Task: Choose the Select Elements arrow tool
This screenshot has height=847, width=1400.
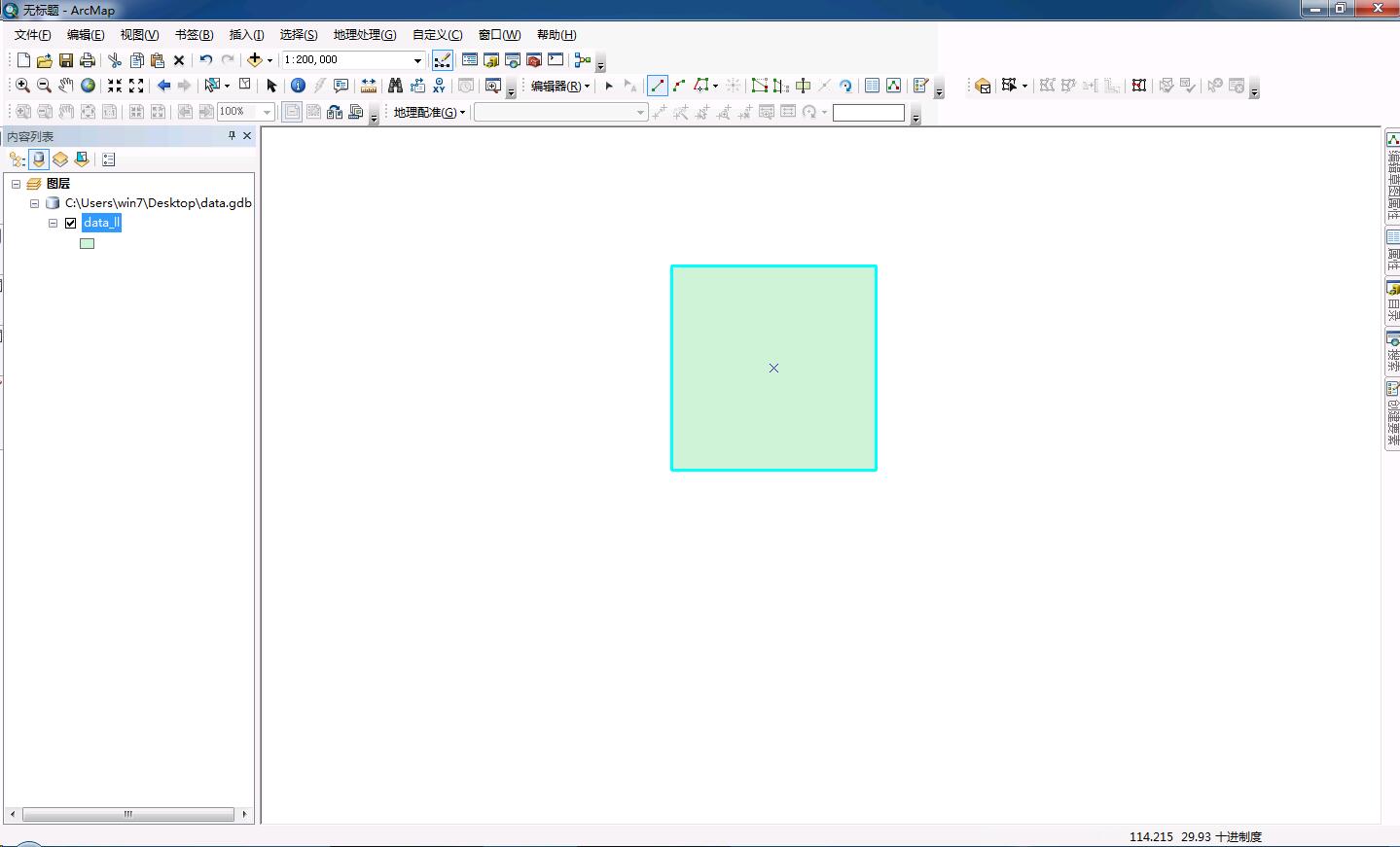Action: point(271,86)
